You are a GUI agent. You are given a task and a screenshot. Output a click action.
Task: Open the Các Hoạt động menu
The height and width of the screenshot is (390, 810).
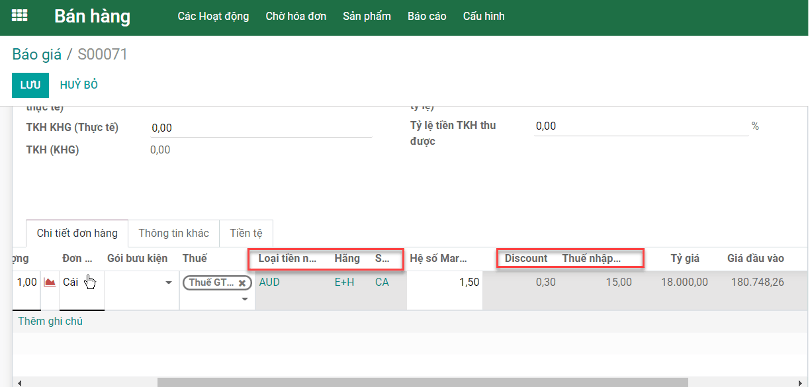pos(213,17)
